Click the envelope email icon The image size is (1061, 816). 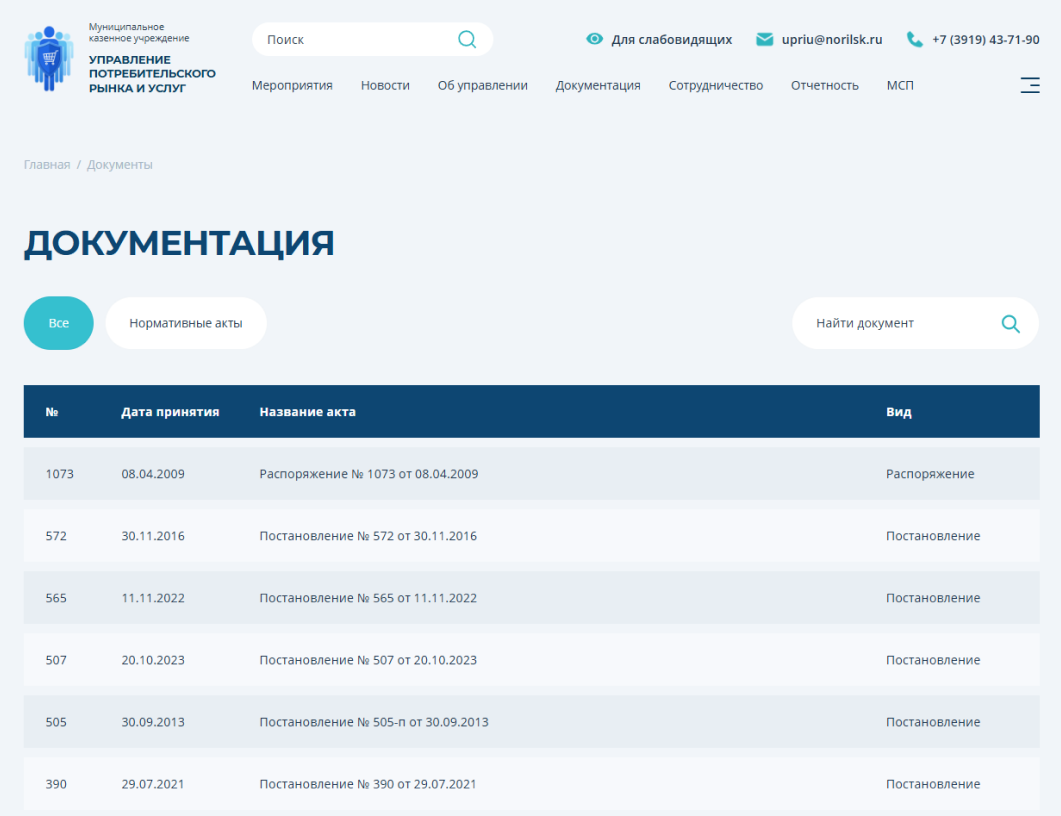click(x=765, y=39)
